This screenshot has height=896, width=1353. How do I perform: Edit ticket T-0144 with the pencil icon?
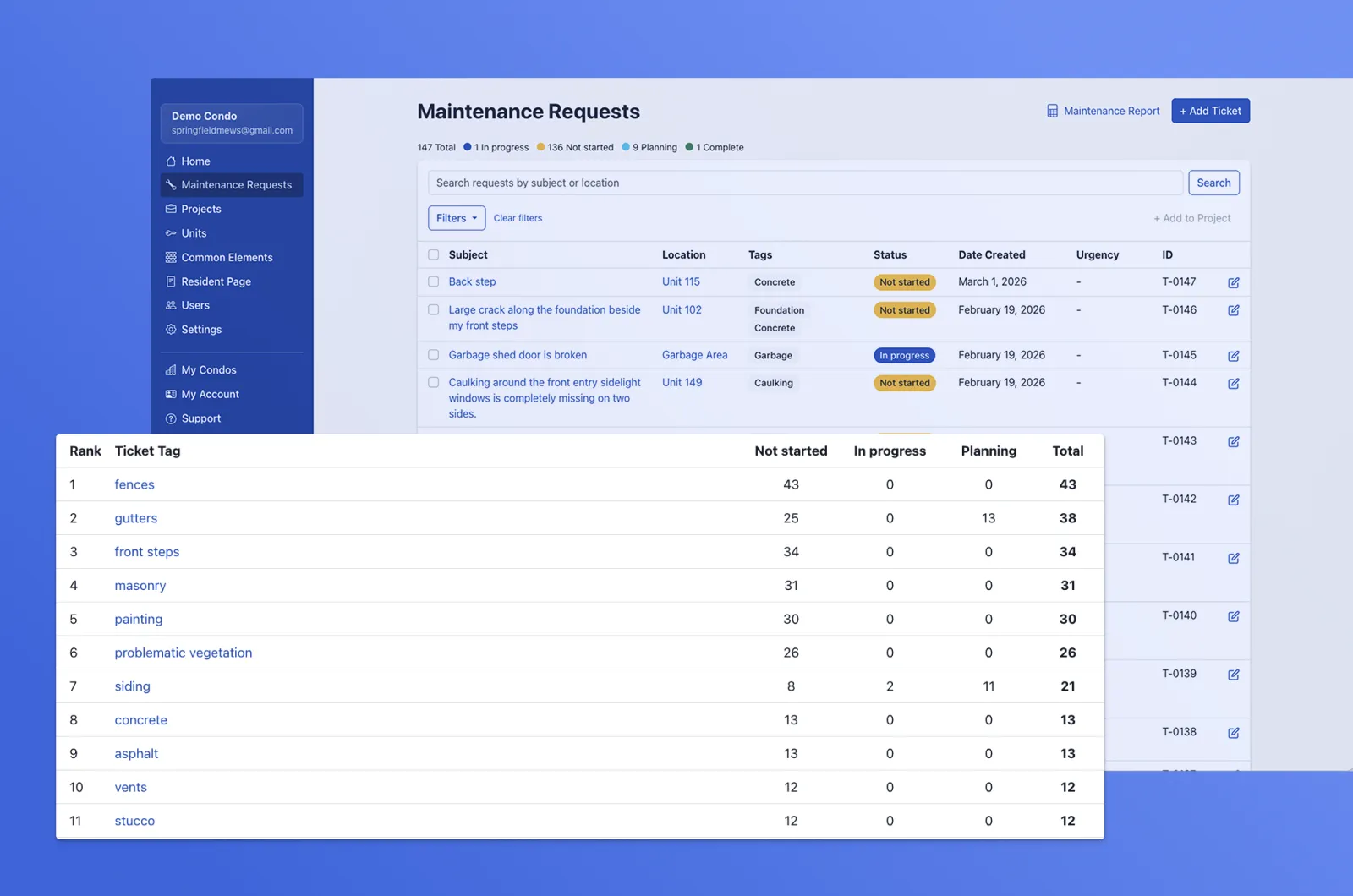pyautogui.click(x=1234, y=383)
